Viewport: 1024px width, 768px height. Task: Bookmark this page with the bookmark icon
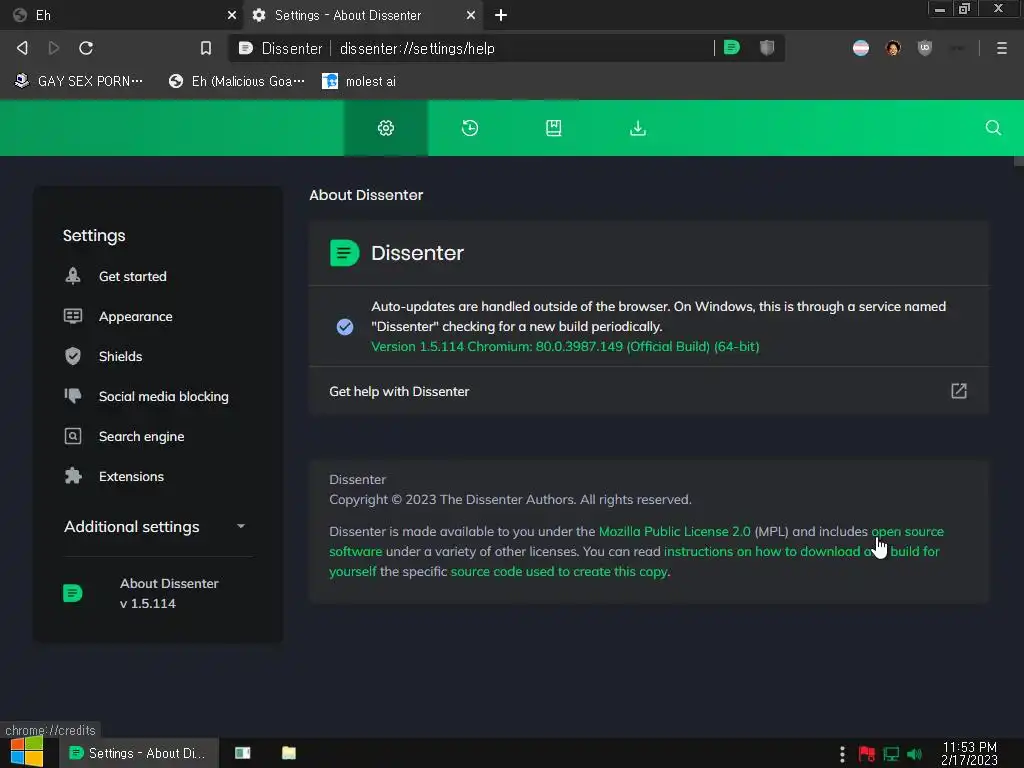(206, 48)
